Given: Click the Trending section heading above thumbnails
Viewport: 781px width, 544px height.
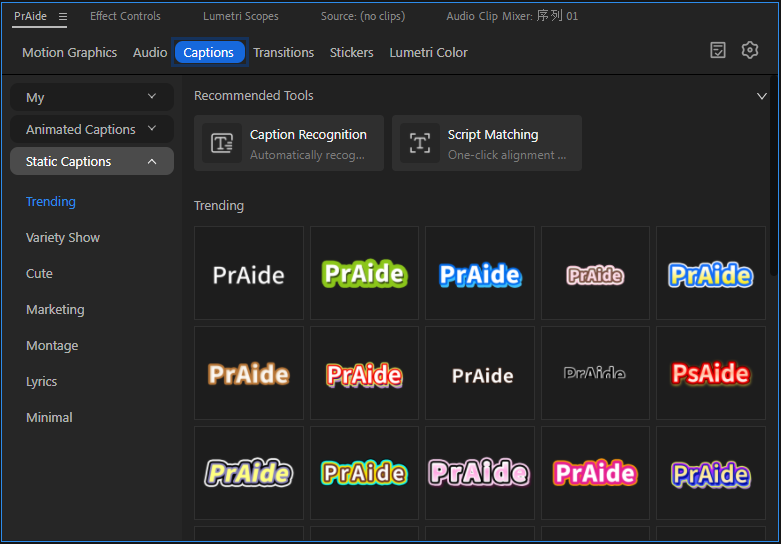Looking at the screenshot, I should tap(219, 205).
